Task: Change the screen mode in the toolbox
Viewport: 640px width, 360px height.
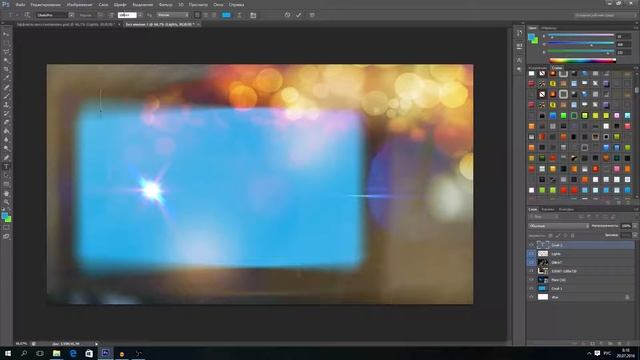Action: [6, 236]
